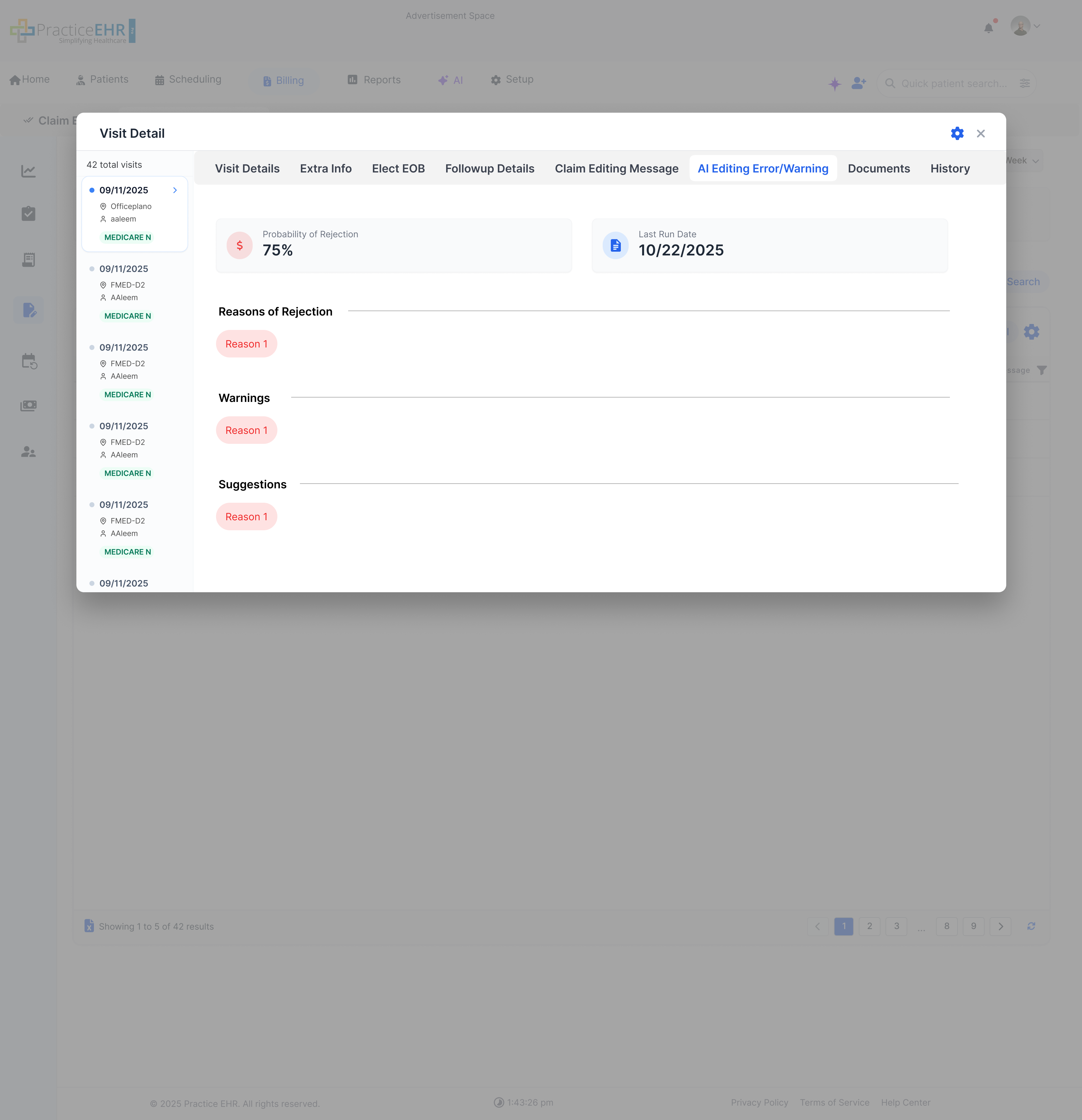Click the Excel export icon near Showing results text
Viewport: 1082px width, 1120px height.
click(90, 926)
